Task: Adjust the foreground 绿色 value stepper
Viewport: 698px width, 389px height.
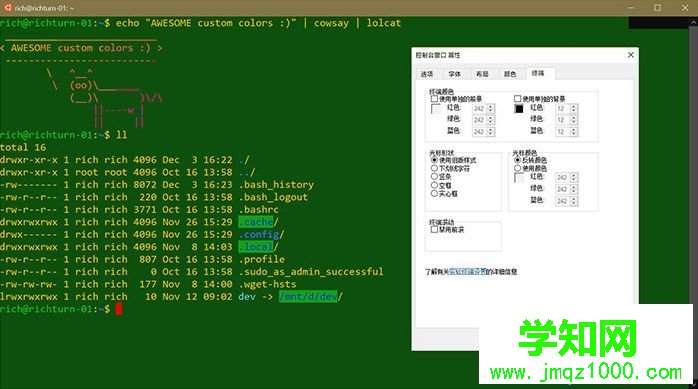Action: 490,120
